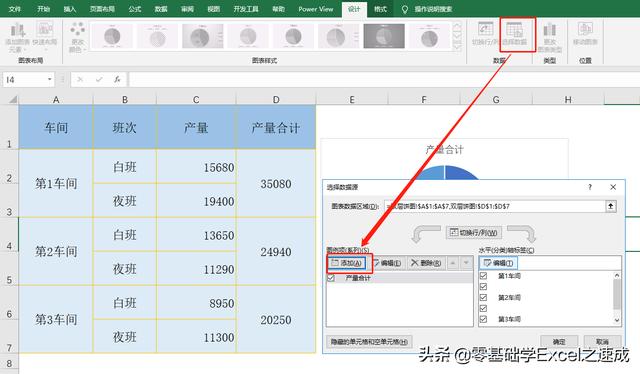Show previous chart styles row with up arrow

click(x=457, y=26)
